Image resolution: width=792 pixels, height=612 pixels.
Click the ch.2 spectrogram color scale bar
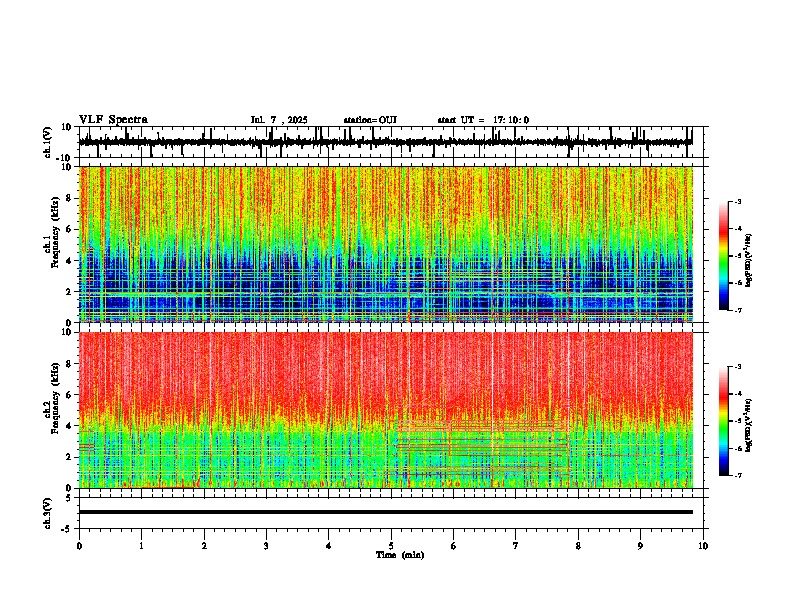coord(723,421)
